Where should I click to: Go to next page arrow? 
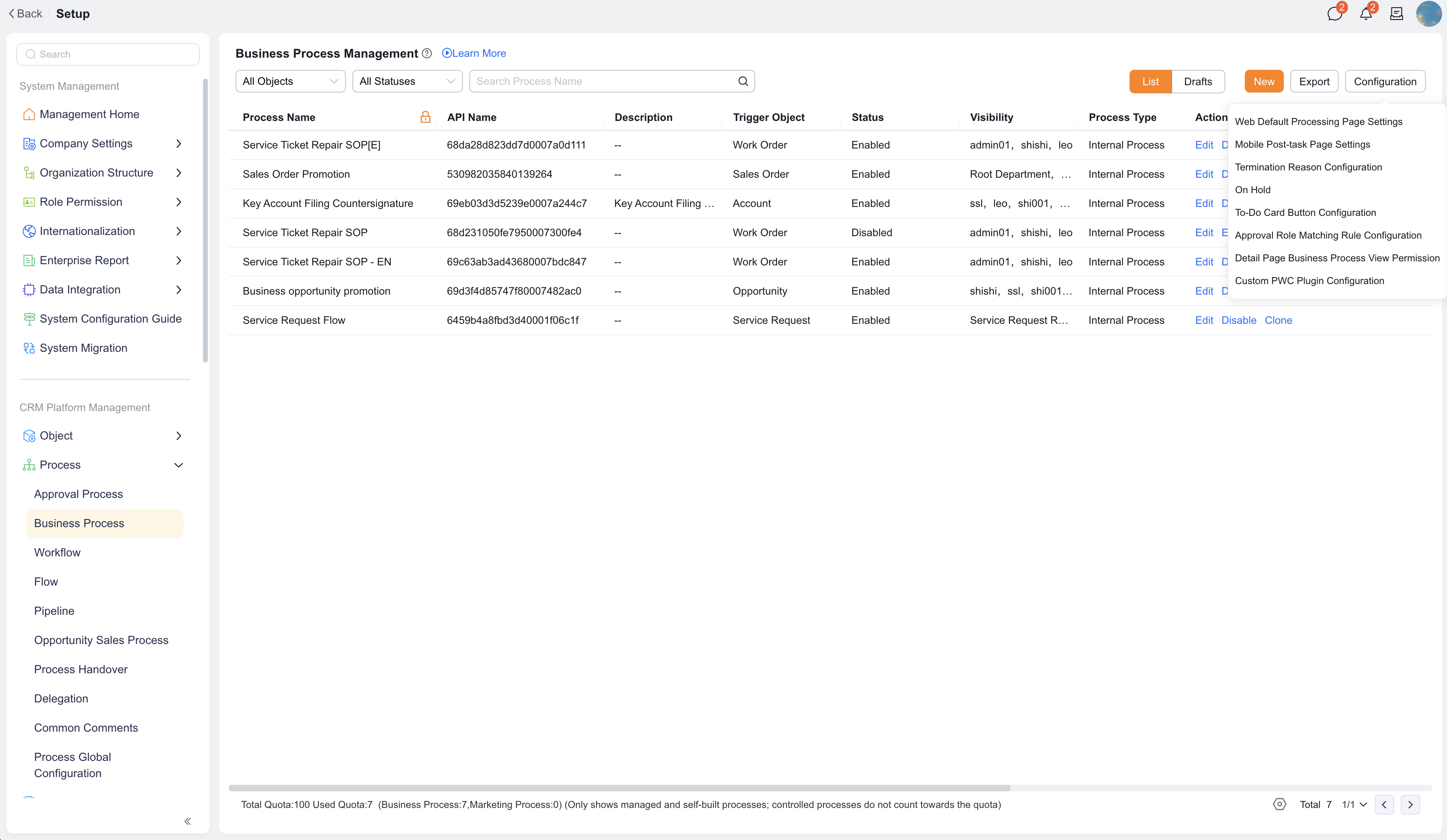click(1410, 804)
